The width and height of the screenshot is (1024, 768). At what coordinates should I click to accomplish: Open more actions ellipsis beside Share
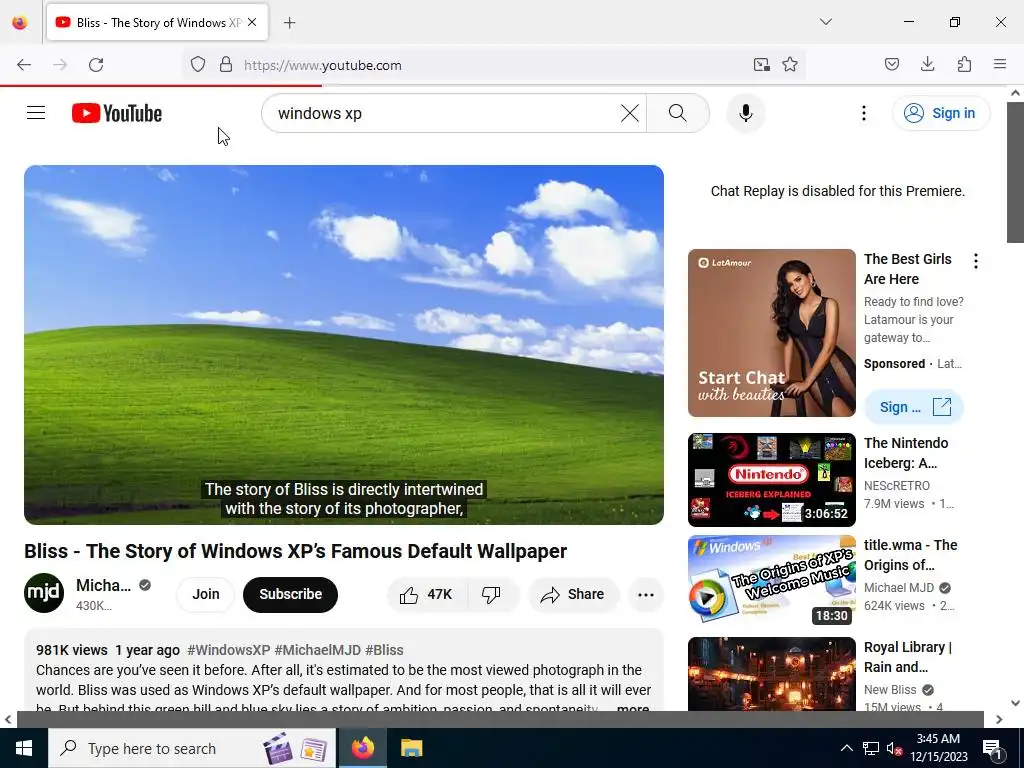[x=645, y=594]
